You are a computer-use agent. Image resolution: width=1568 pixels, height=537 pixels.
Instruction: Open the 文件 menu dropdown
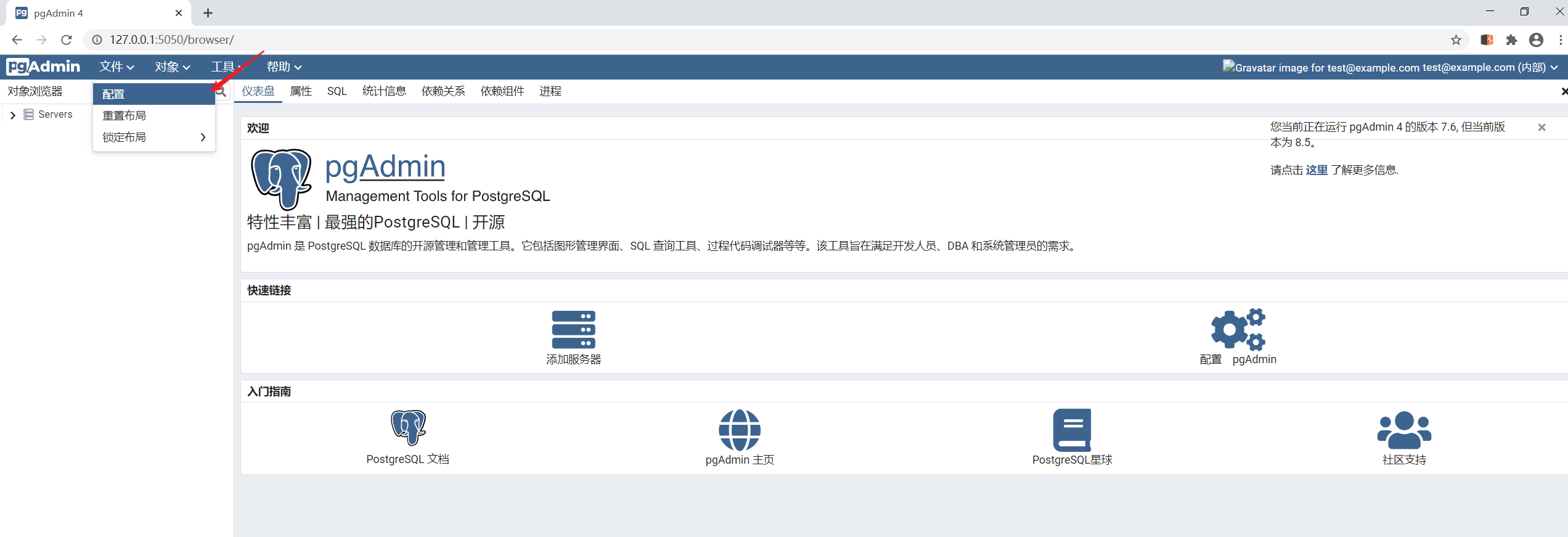pos(116,67)
